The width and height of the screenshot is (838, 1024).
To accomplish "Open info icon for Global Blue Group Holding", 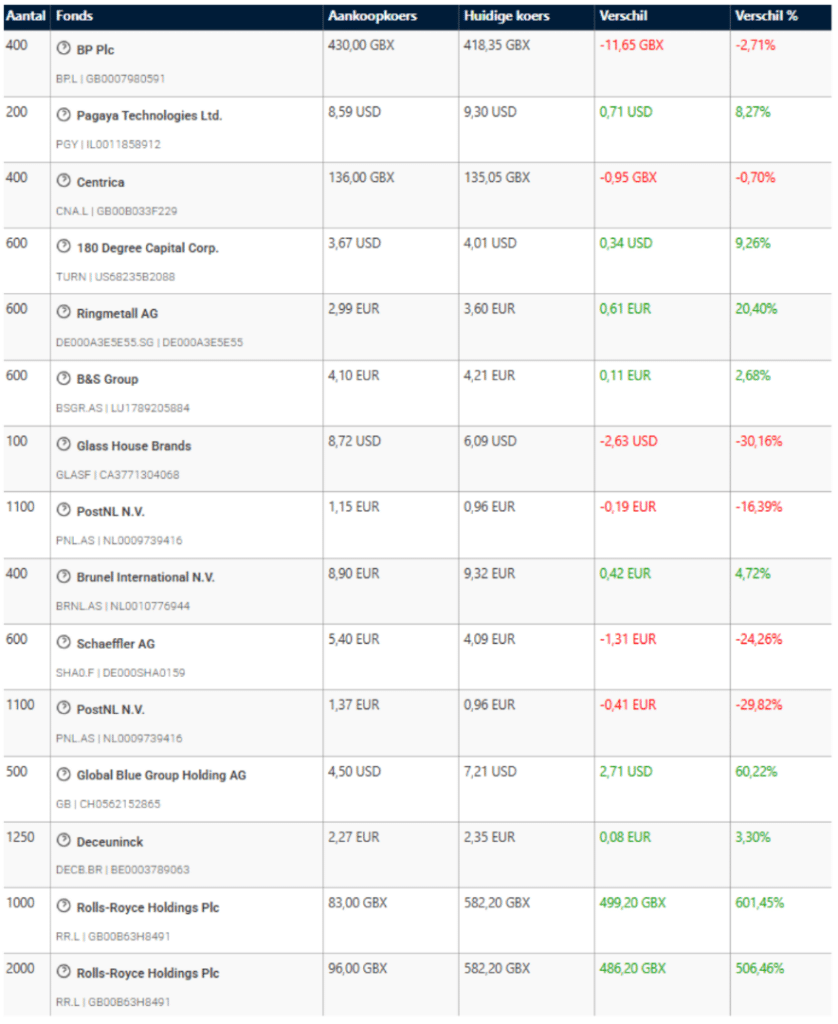I will click(64, 775).
